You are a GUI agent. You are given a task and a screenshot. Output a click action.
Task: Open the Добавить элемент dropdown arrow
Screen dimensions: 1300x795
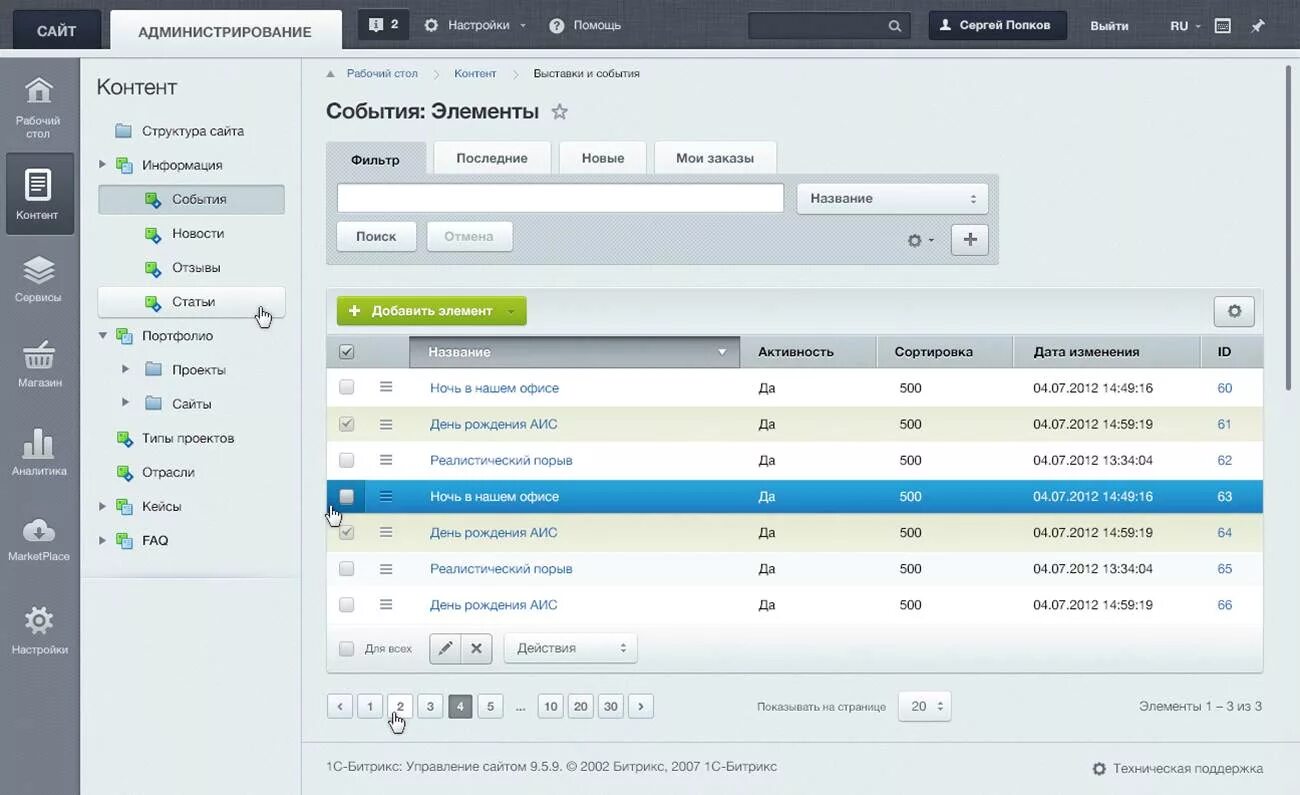[511, 311]
